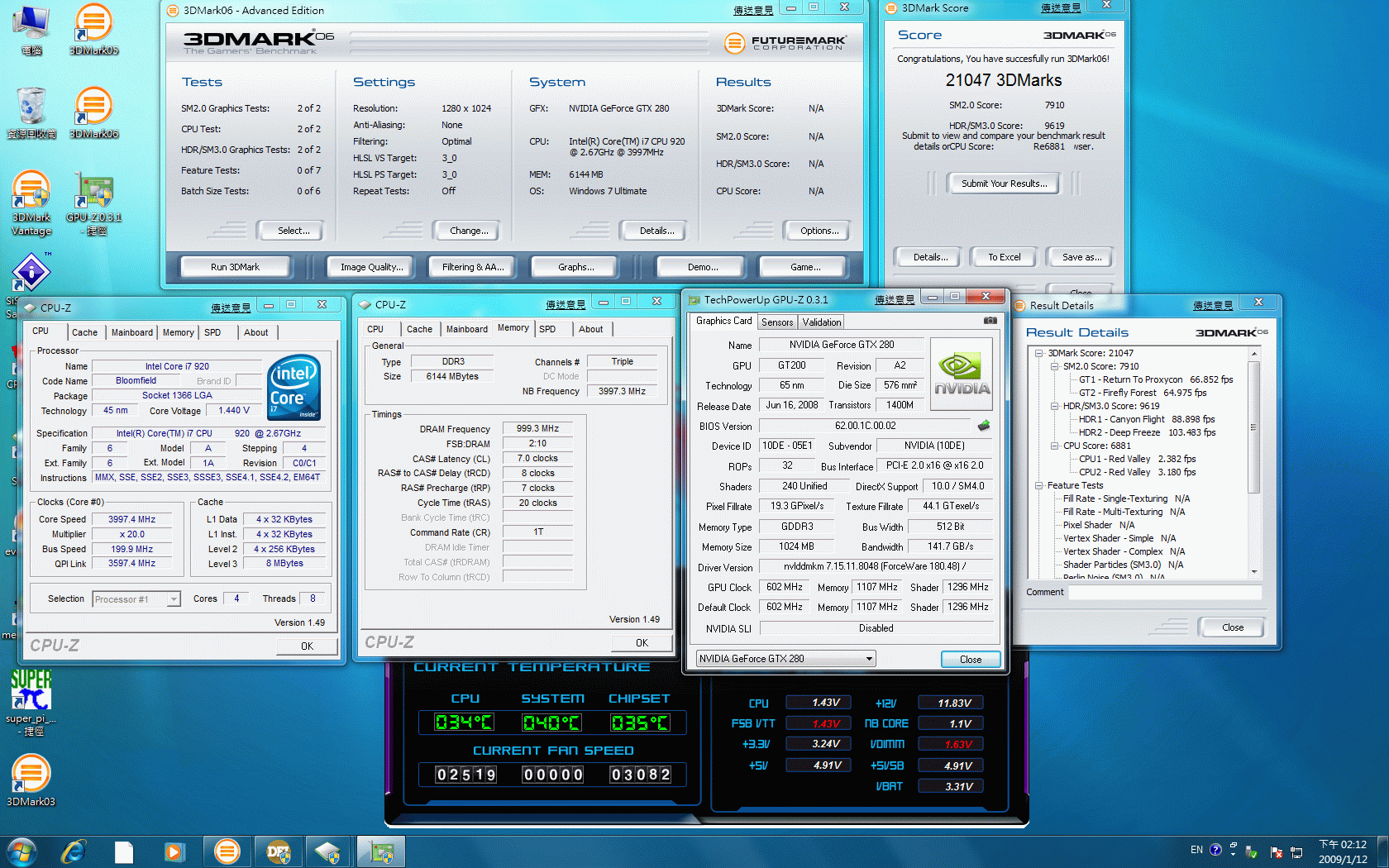This screenshot has width=1389, height=868.
Task: Click the DF taskbar icon
Action: tap(279, 851)
